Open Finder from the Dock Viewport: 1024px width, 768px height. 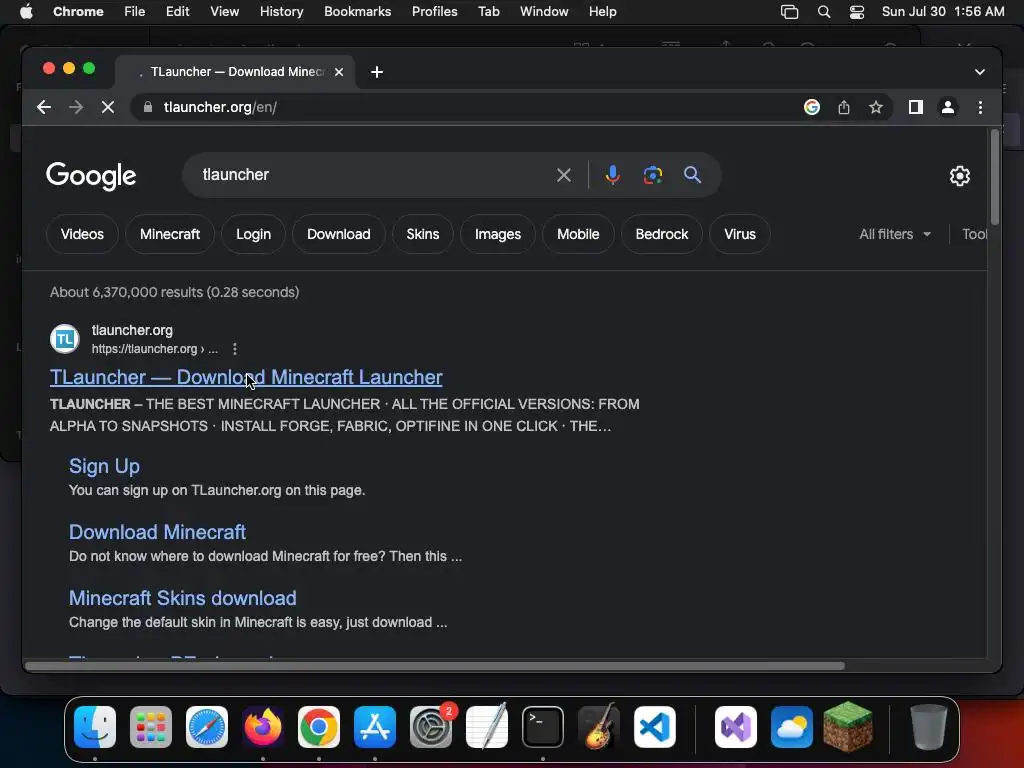(x=95, y=727)
